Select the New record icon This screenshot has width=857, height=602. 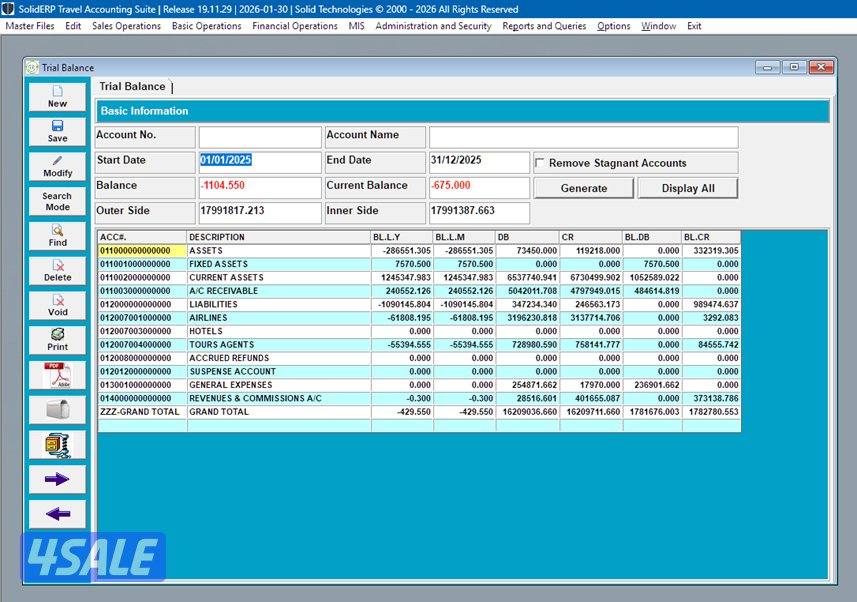point(56,97)
